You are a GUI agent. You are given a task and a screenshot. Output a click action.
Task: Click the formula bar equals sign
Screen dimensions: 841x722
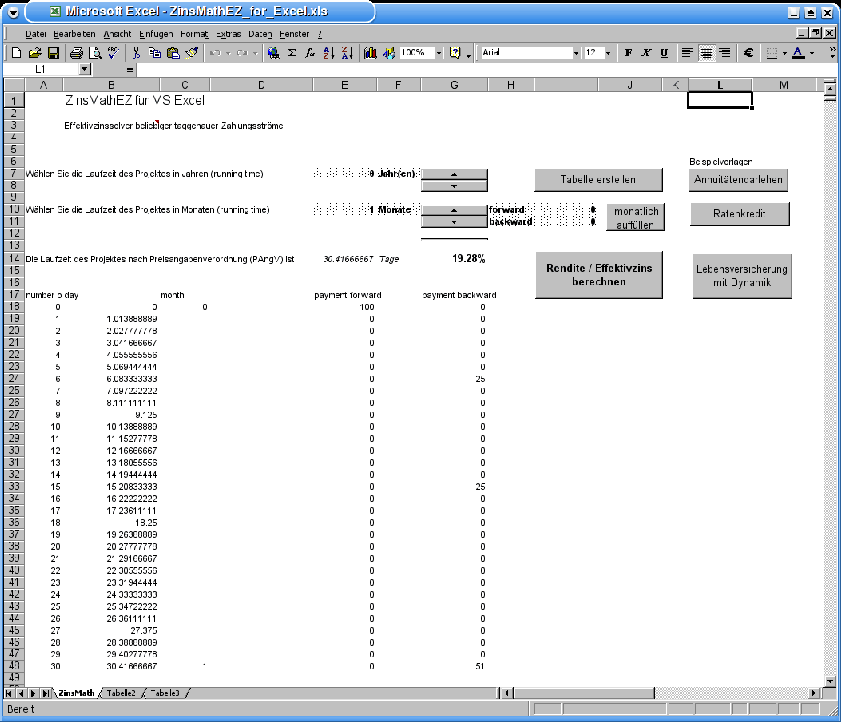[x=129, y=70]
